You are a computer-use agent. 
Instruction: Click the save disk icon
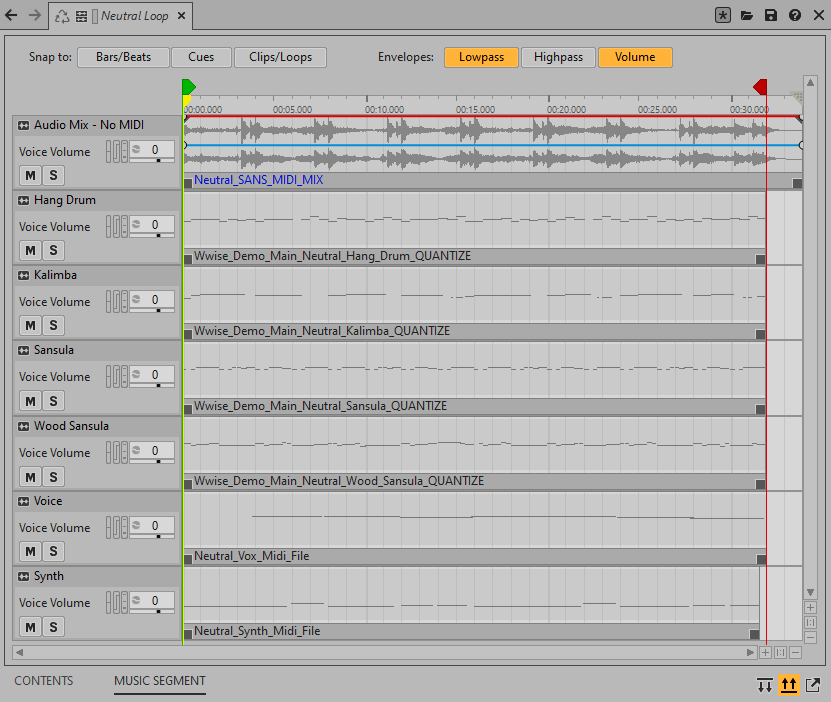click(770, 16)
